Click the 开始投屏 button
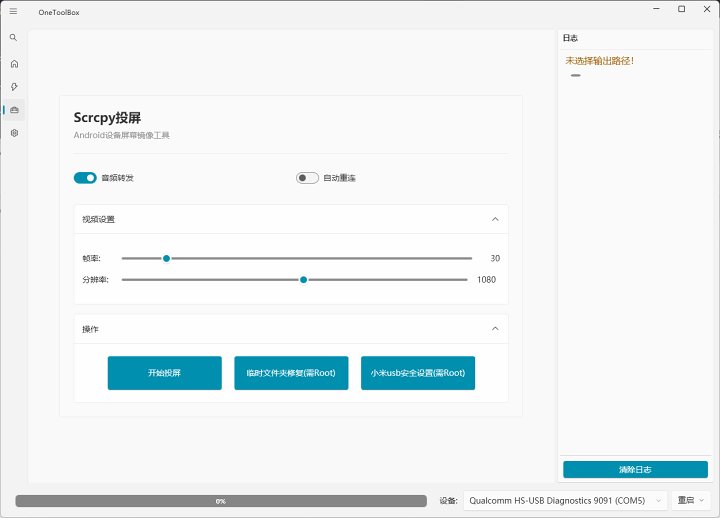Screen dimensions: 720x518 pyautogui.click(x=165, y=373)
